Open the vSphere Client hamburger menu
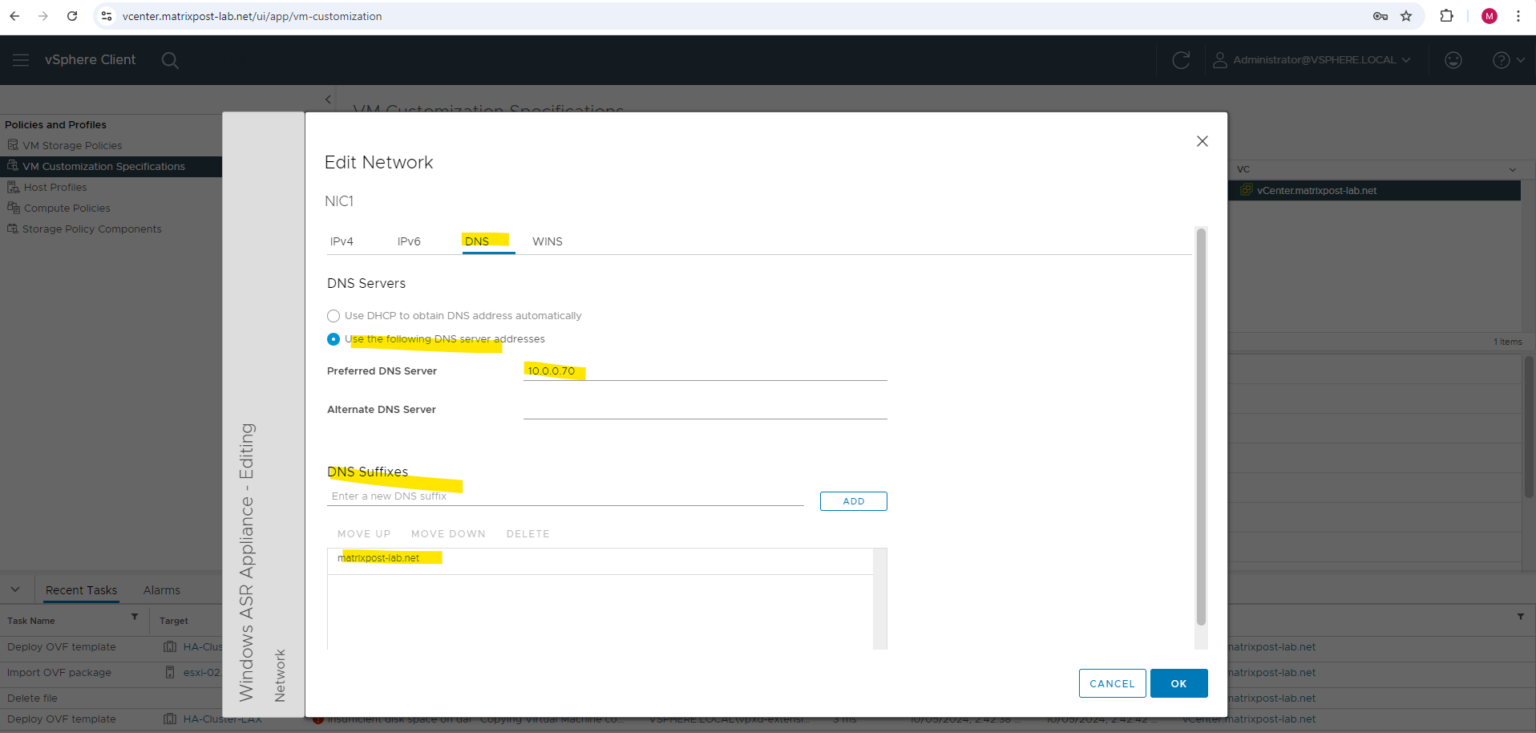The width and height of the screenshot is (1536, 733). click(20, 59)
